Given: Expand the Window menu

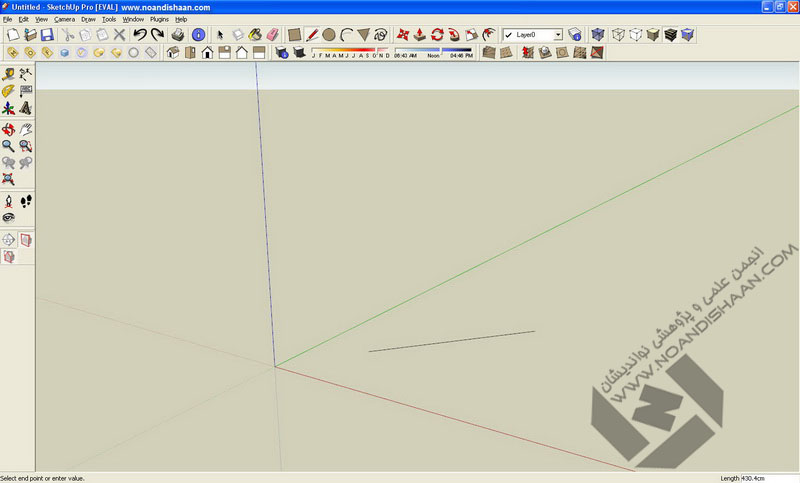Looking at the screenshot, I should [133, 19].
